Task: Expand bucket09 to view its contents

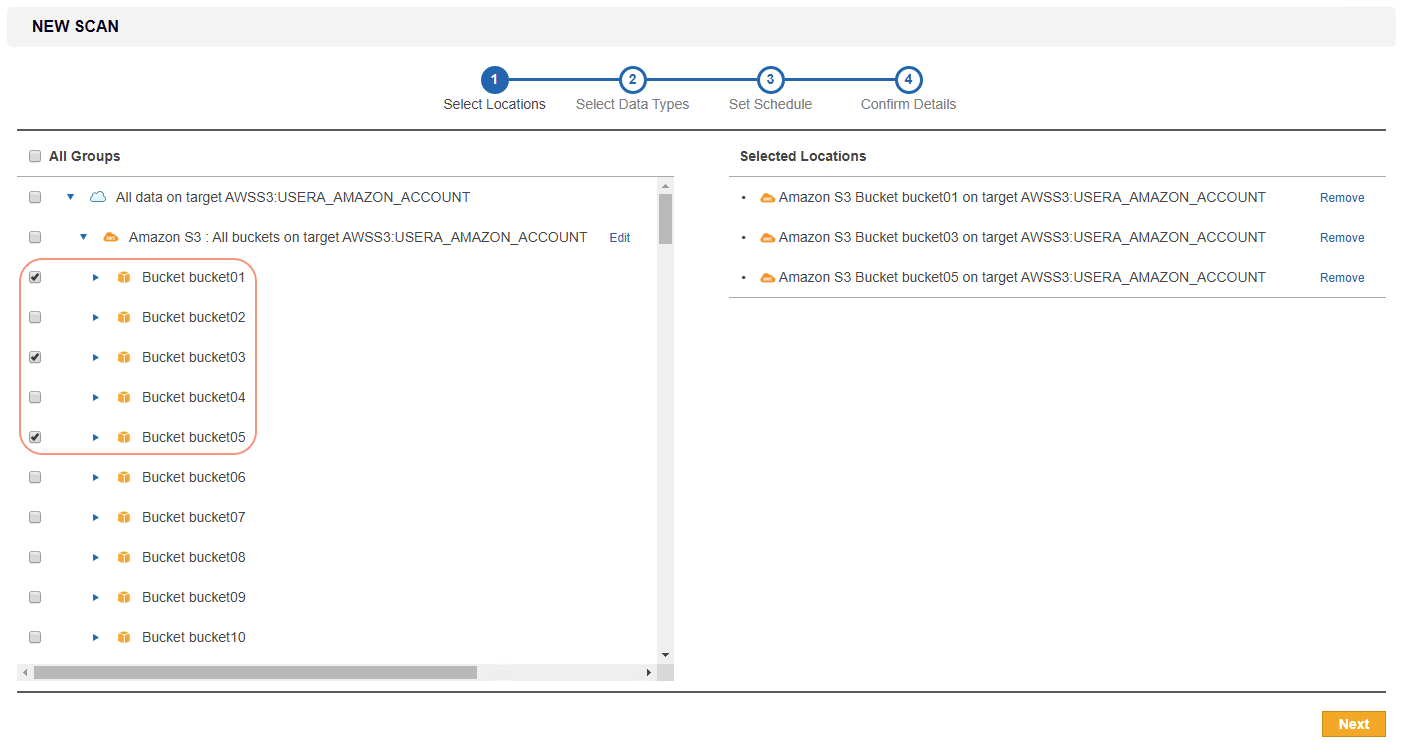Action: [x=95, y=597]
